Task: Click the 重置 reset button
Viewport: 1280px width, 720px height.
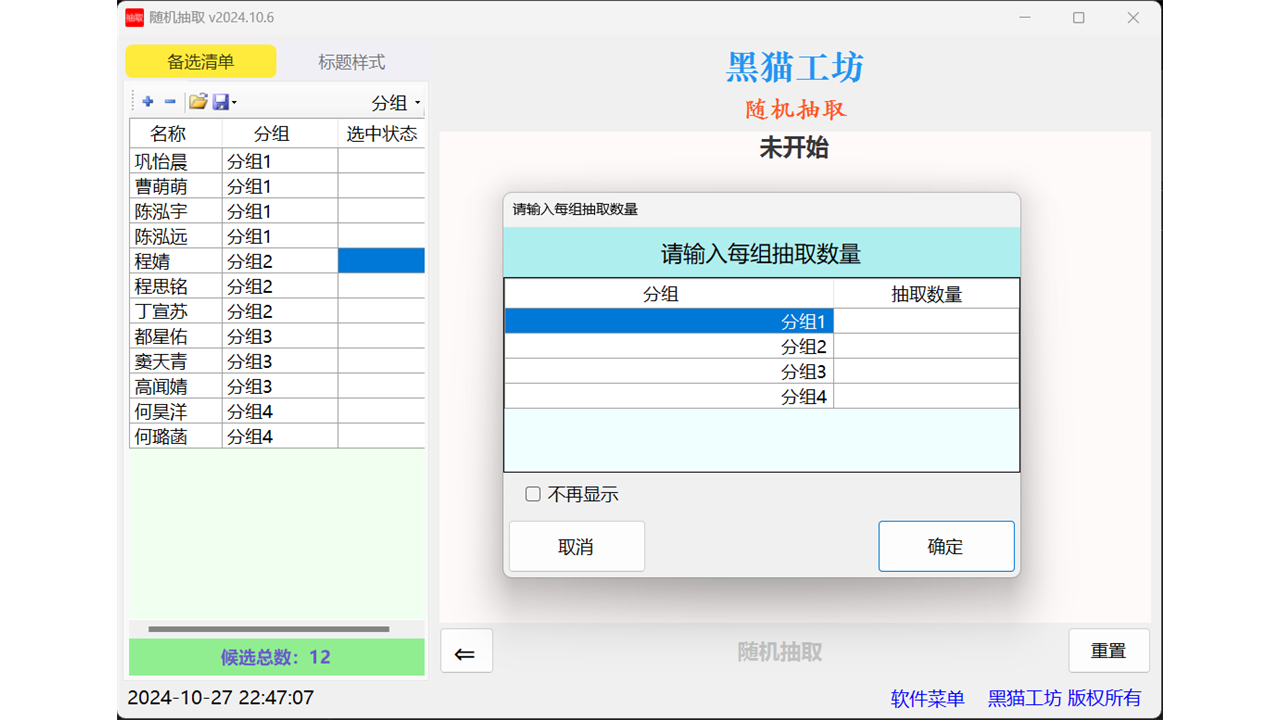Action: coord(1108,650)
